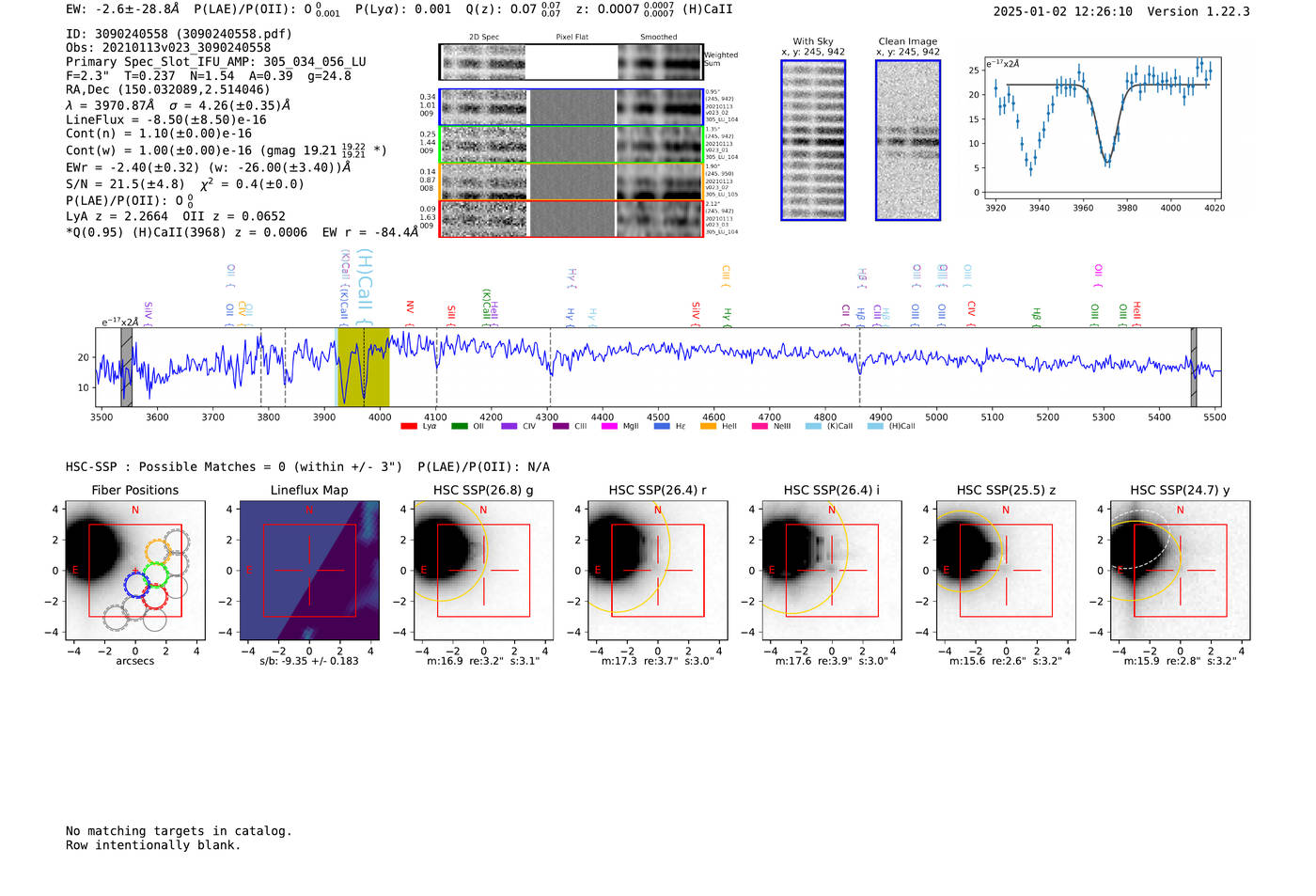
Task: Click the P(Lyα): 0.001 header value
Action: pyautogui.click(x=403, y=8)
